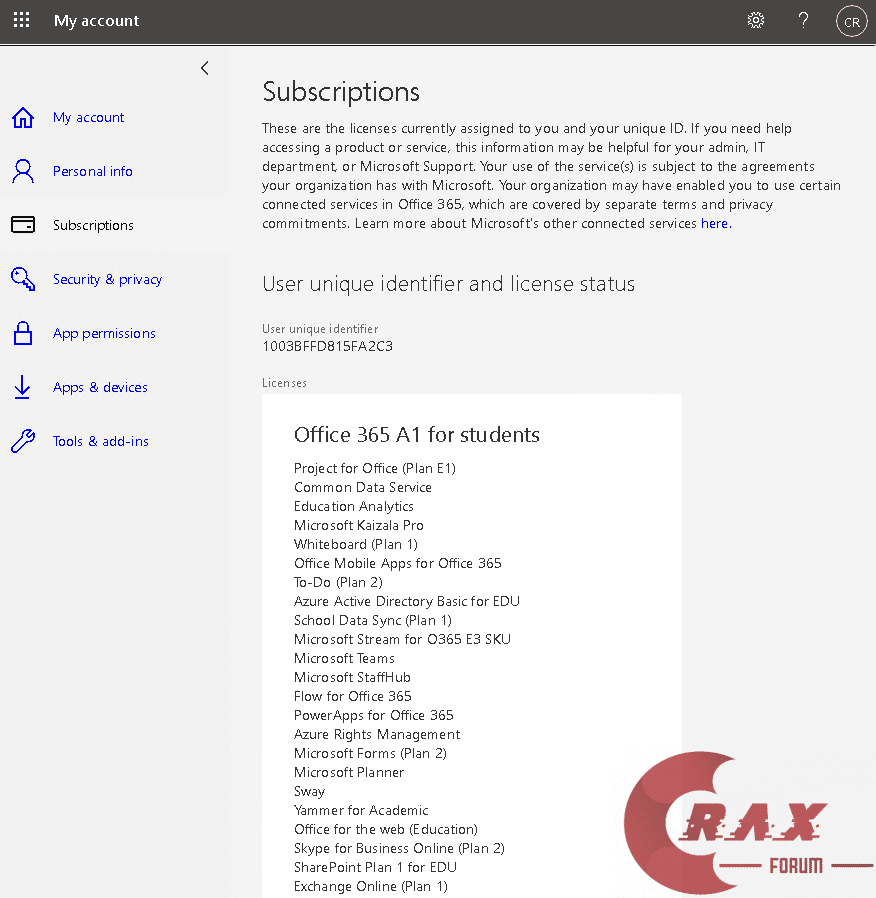Click 'Microsoft Forms (Plan 2)' entry

point(370,753)
